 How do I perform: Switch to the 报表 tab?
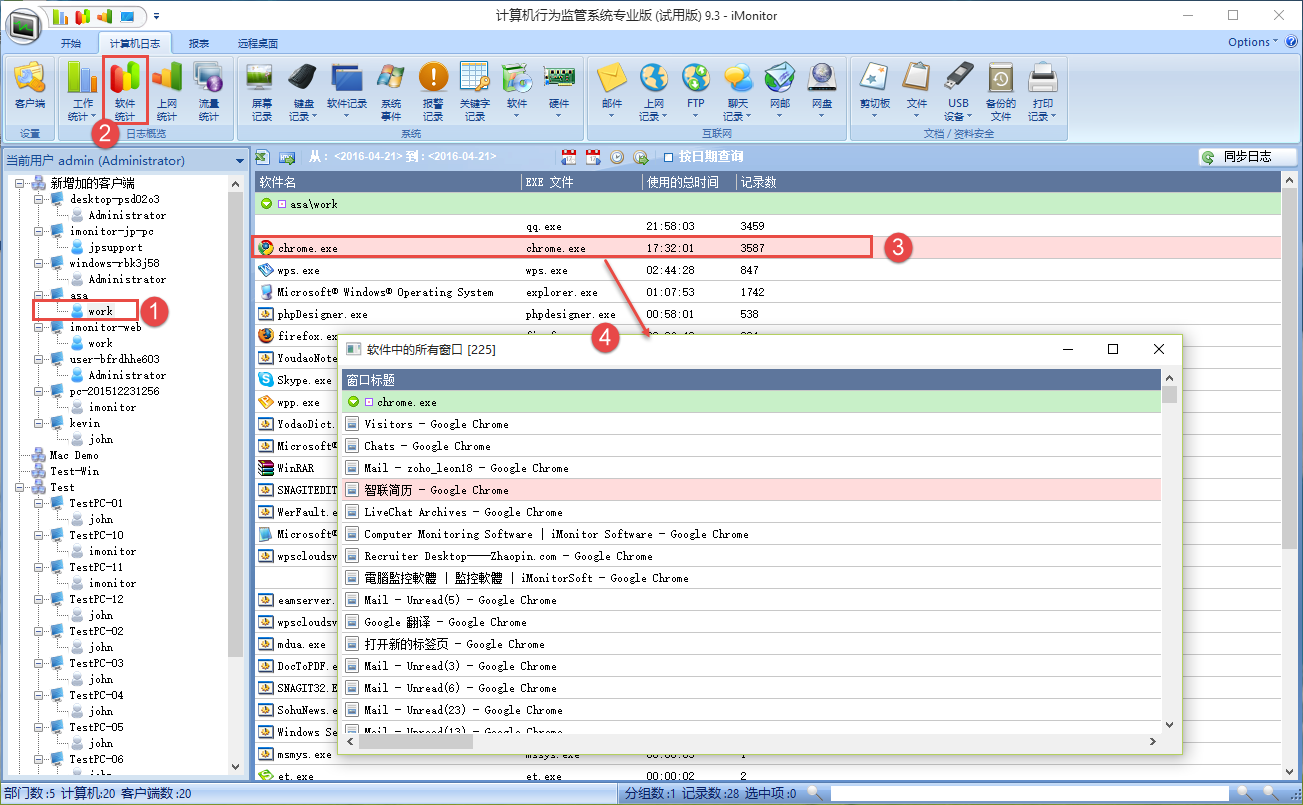coord(200,43)
